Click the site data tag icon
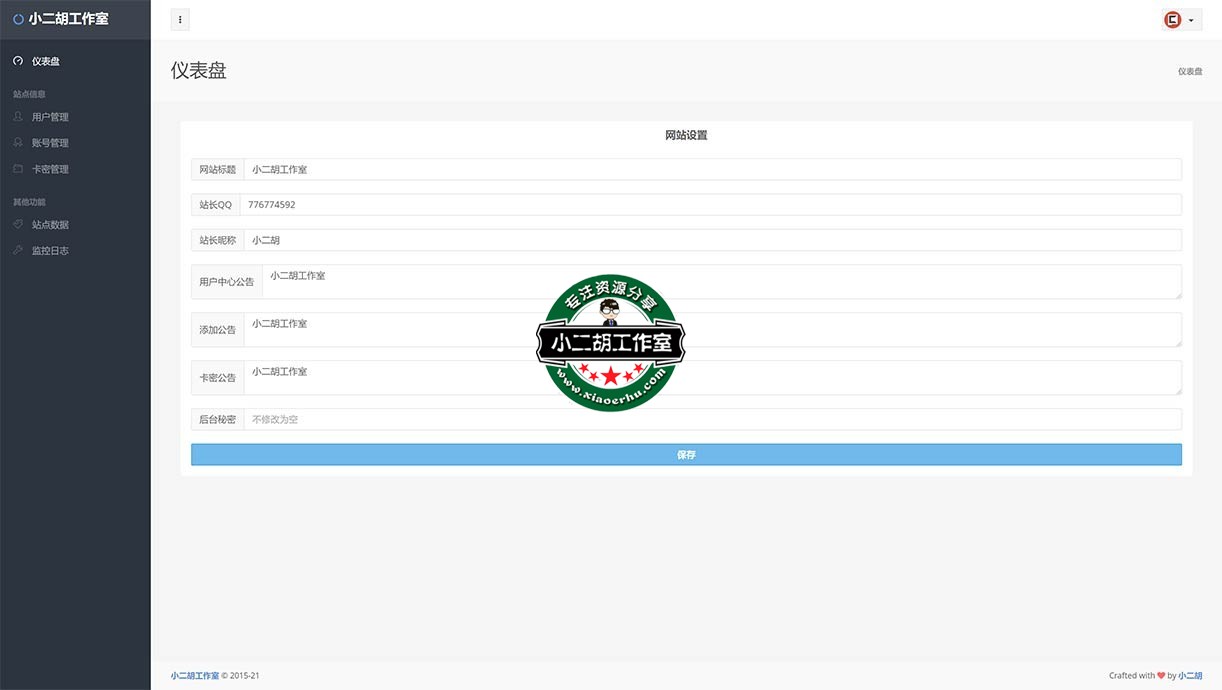 (x=18, y=225)
